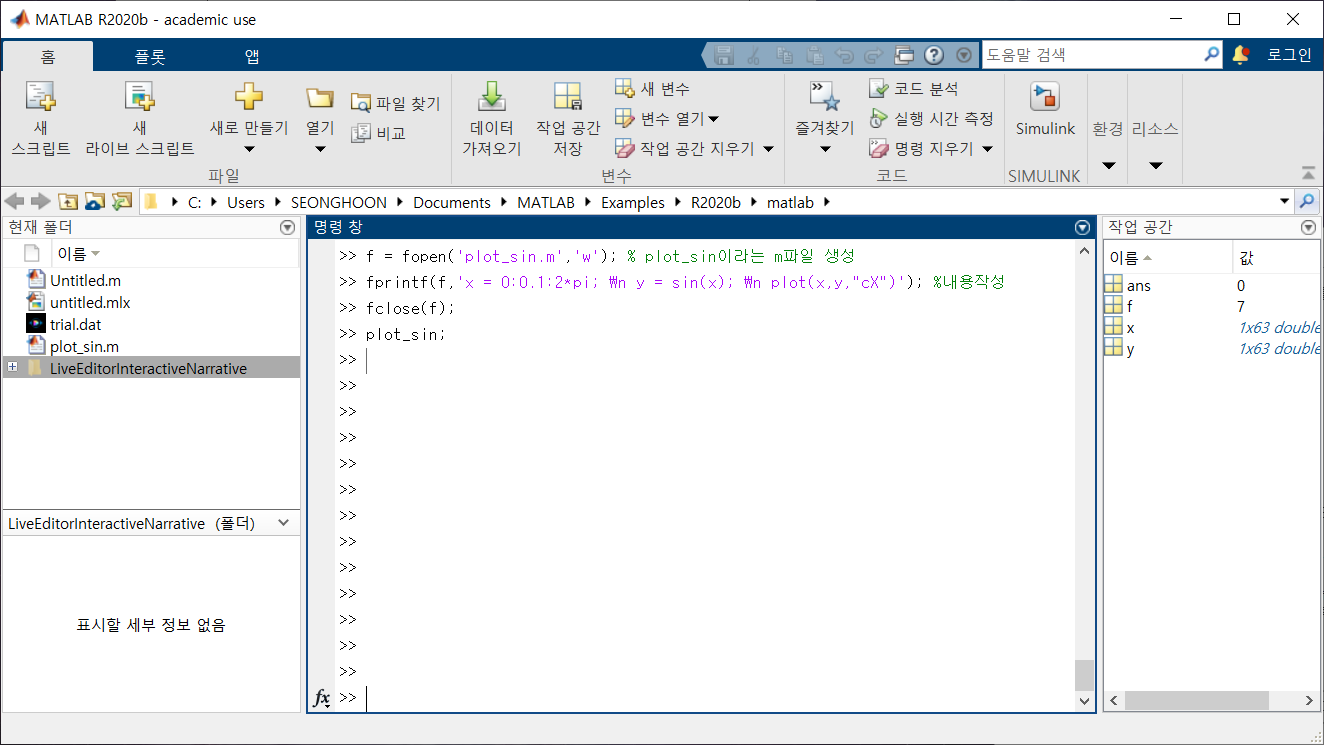The height and width of the screenshot is (745, 1324).
Task: Open the notifications bell icon
Action: [x=1241, y=55]
